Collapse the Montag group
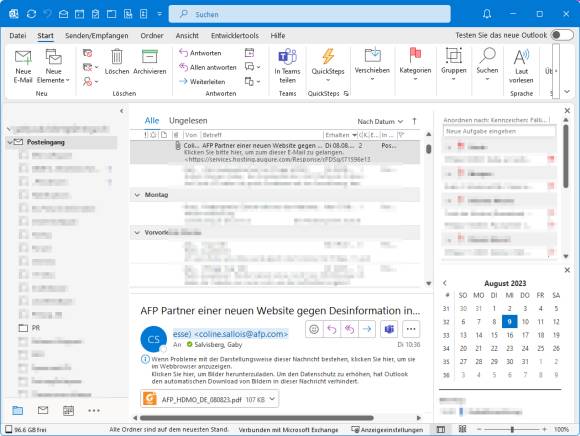Viewport: 580px width, 436px height. tap(137, 195)
